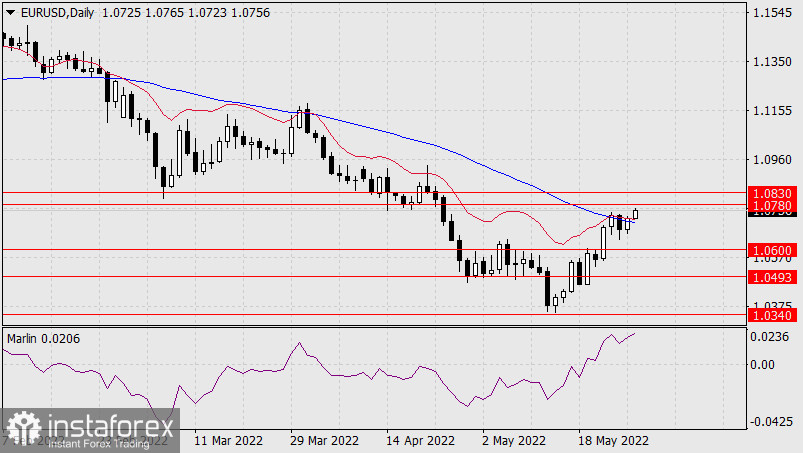Click the 1.0600 price level label
The width and height of the screenshot is (803, 453).
click(x=772, y=250)
